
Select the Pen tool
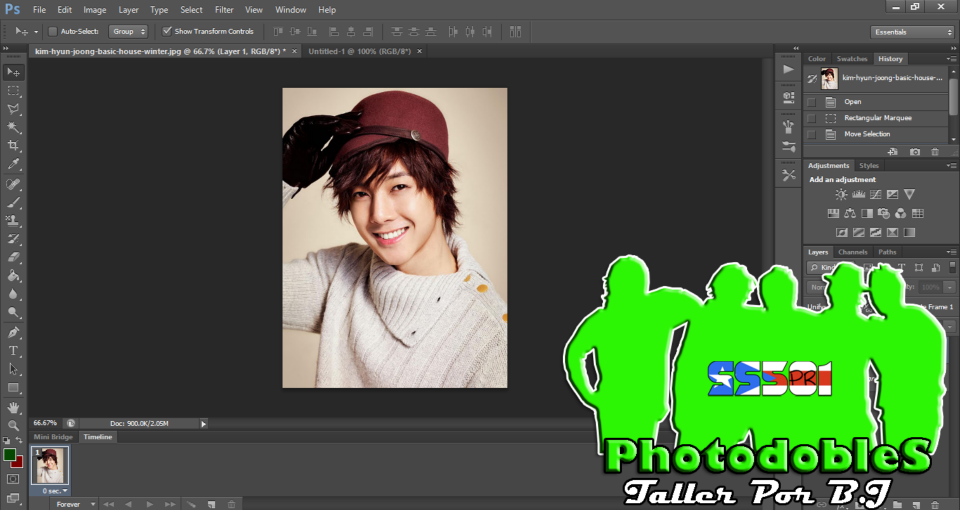pos(13,332)
